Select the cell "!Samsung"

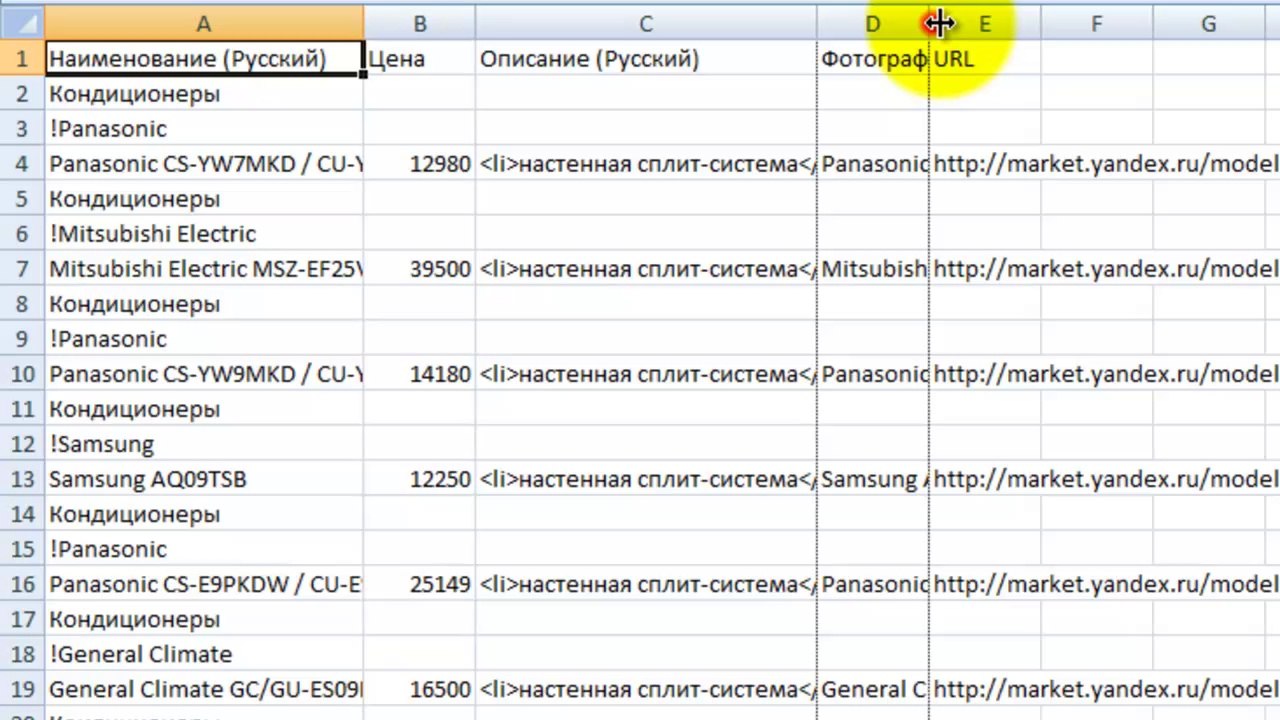click(204, 444)
